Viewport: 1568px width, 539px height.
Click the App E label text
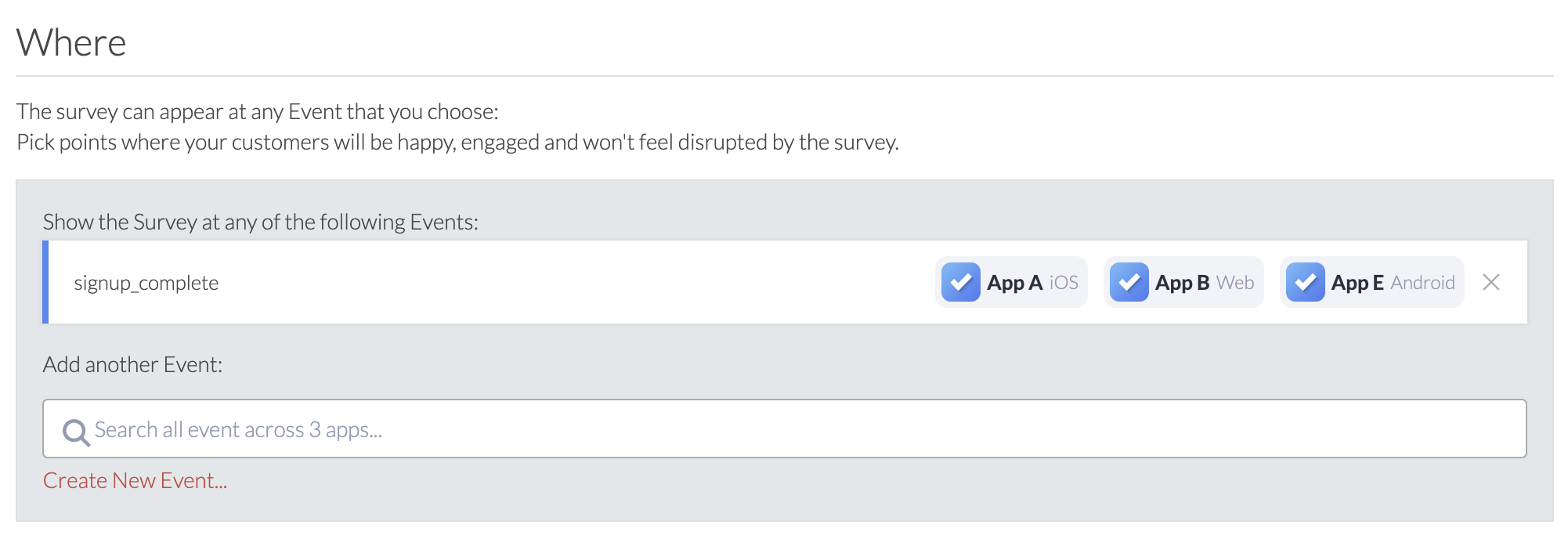point(1357,283)
